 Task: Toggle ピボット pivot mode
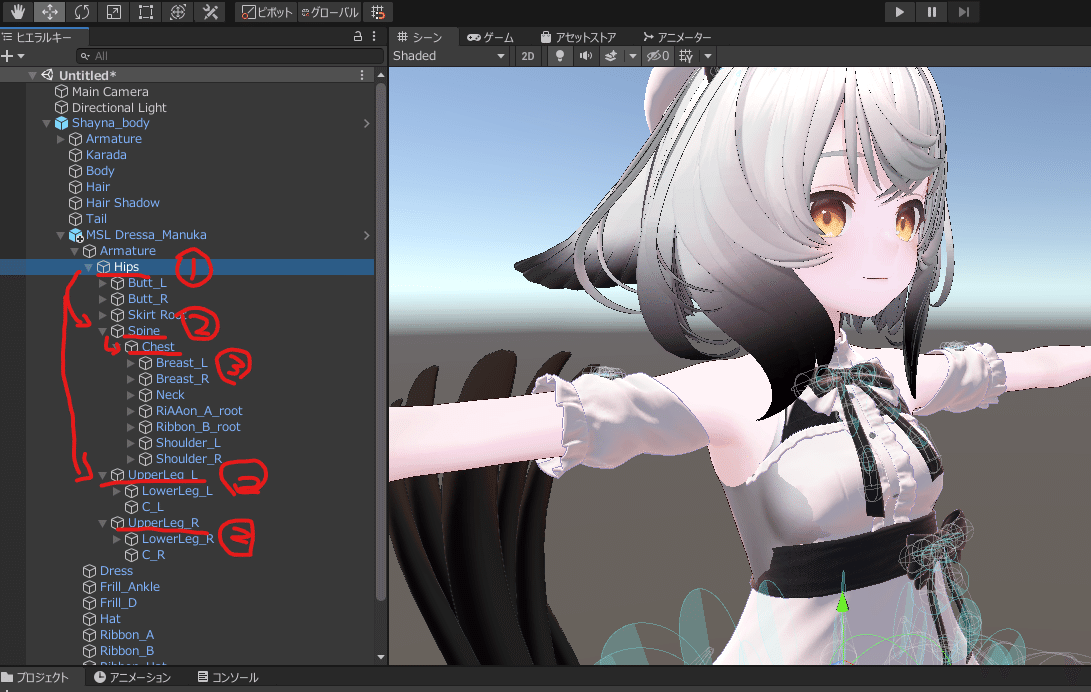tap(264, 13)
